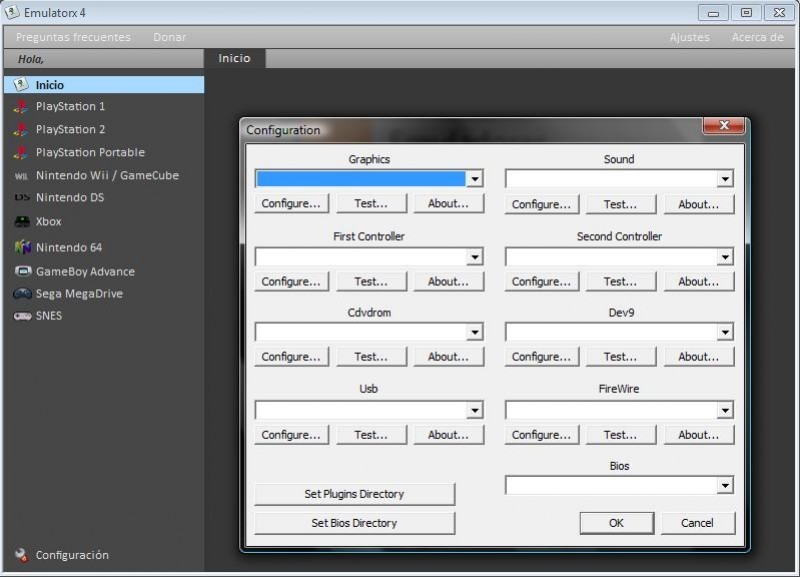
Task: Click the PlayStation 1 logo icon
Action: tap(21, 107)
